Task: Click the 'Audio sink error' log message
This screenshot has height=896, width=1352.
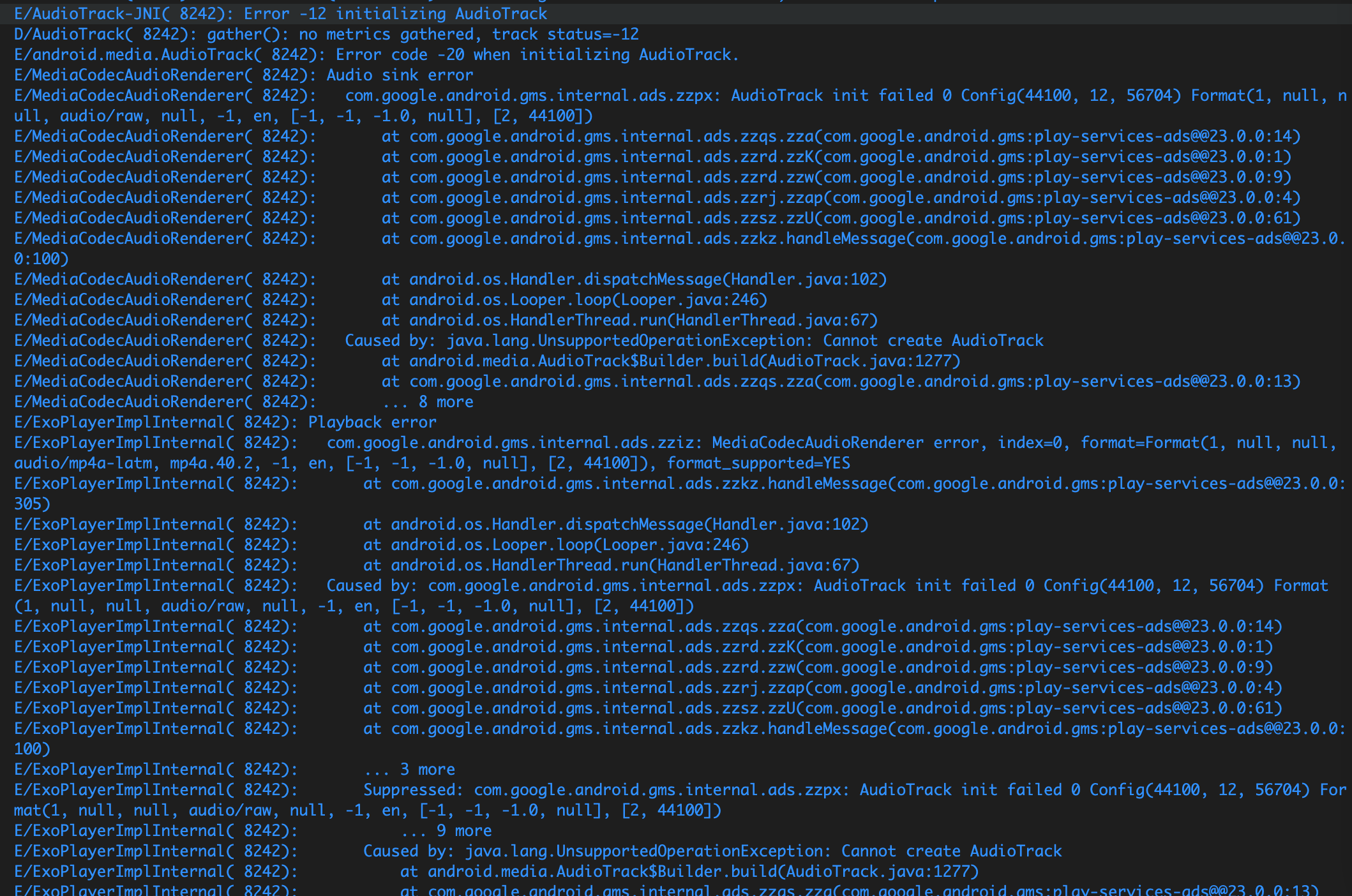Action: 400,75
